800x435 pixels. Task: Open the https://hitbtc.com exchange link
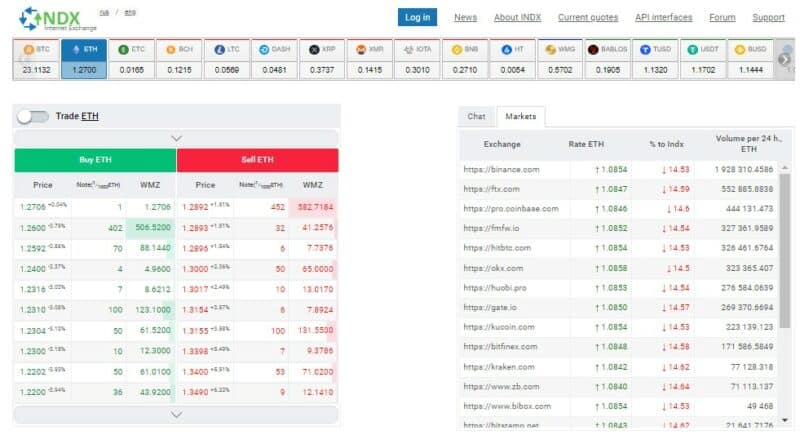click(x=497, y=248)
